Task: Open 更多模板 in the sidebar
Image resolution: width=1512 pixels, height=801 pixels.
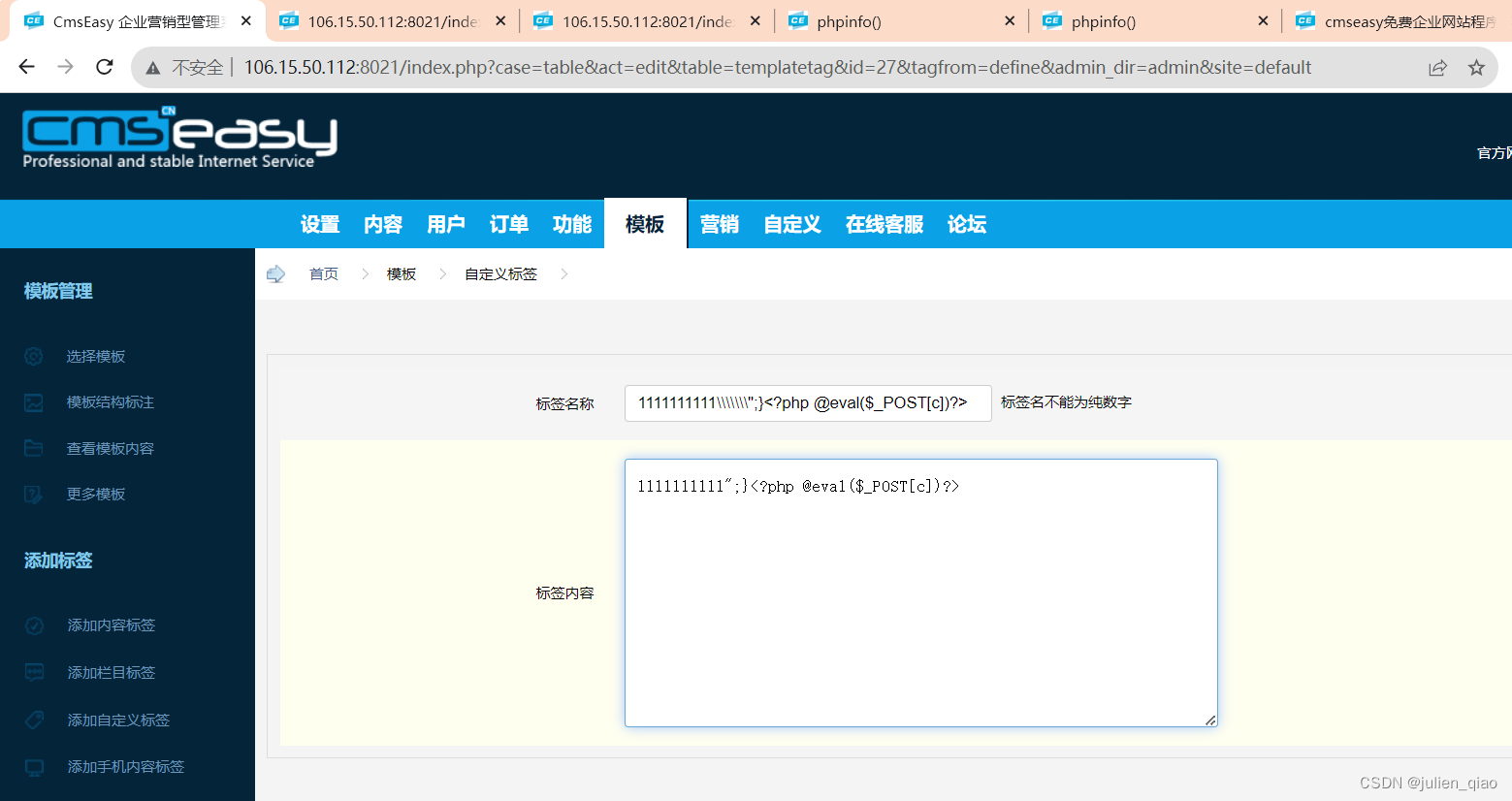Action: 96,495
